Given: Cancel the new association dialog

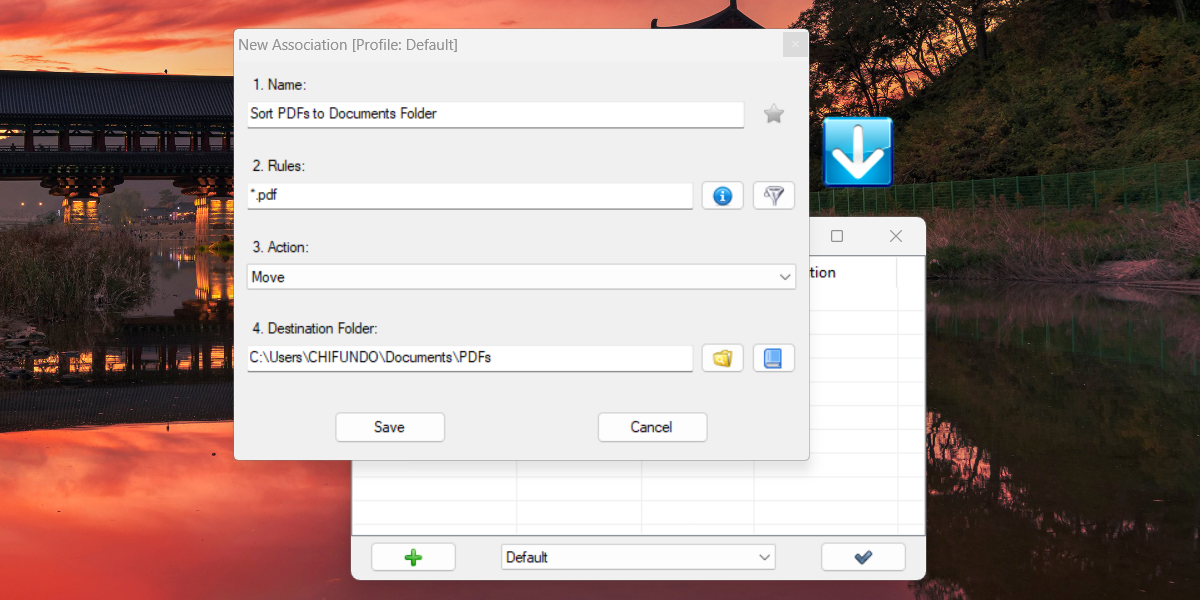Looking at the screenshot, I should [x=652, y=427].
